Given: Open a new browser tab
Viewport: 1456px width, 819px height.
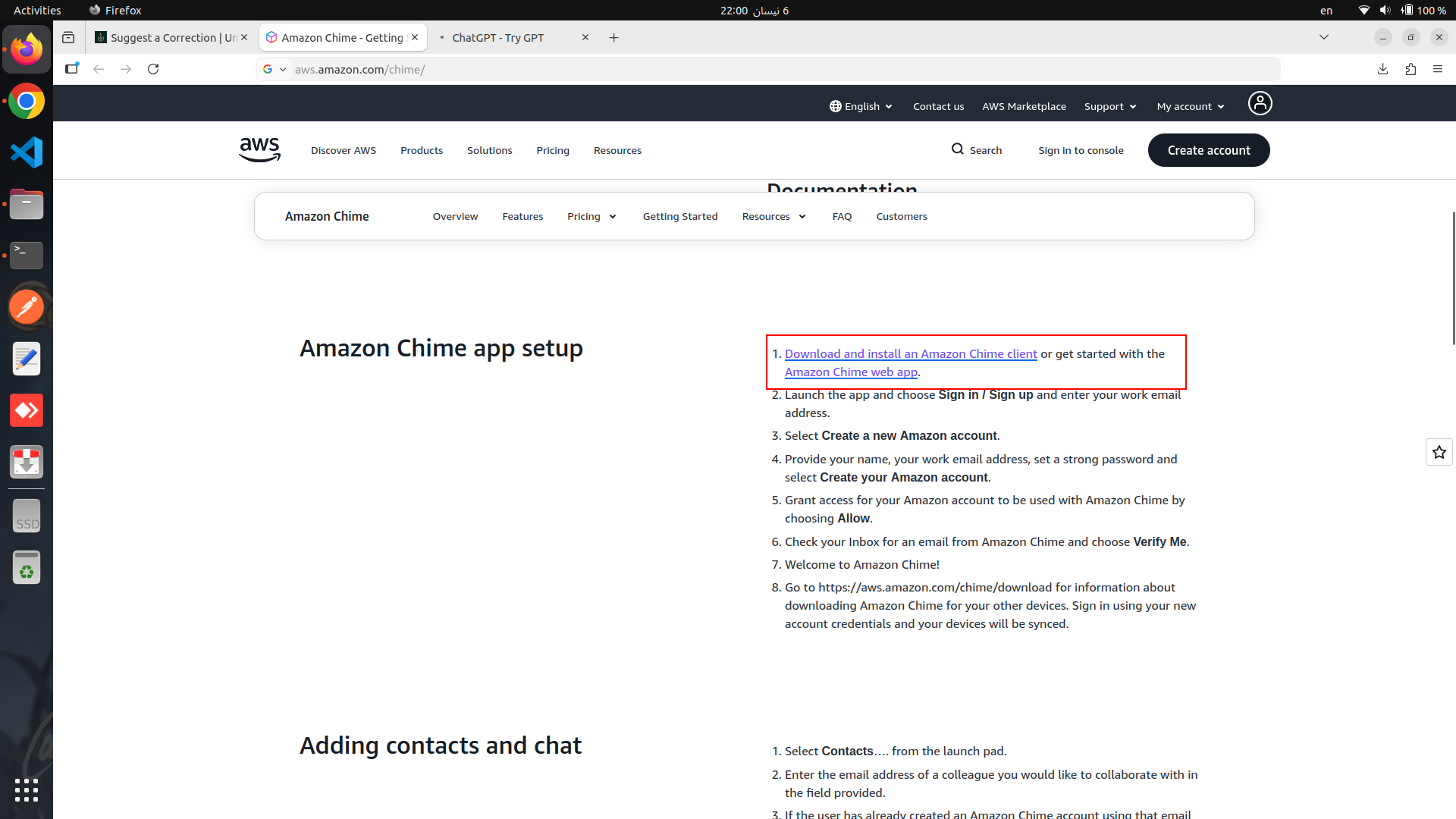Looking at the screenshot, I should tap(613, 38).
